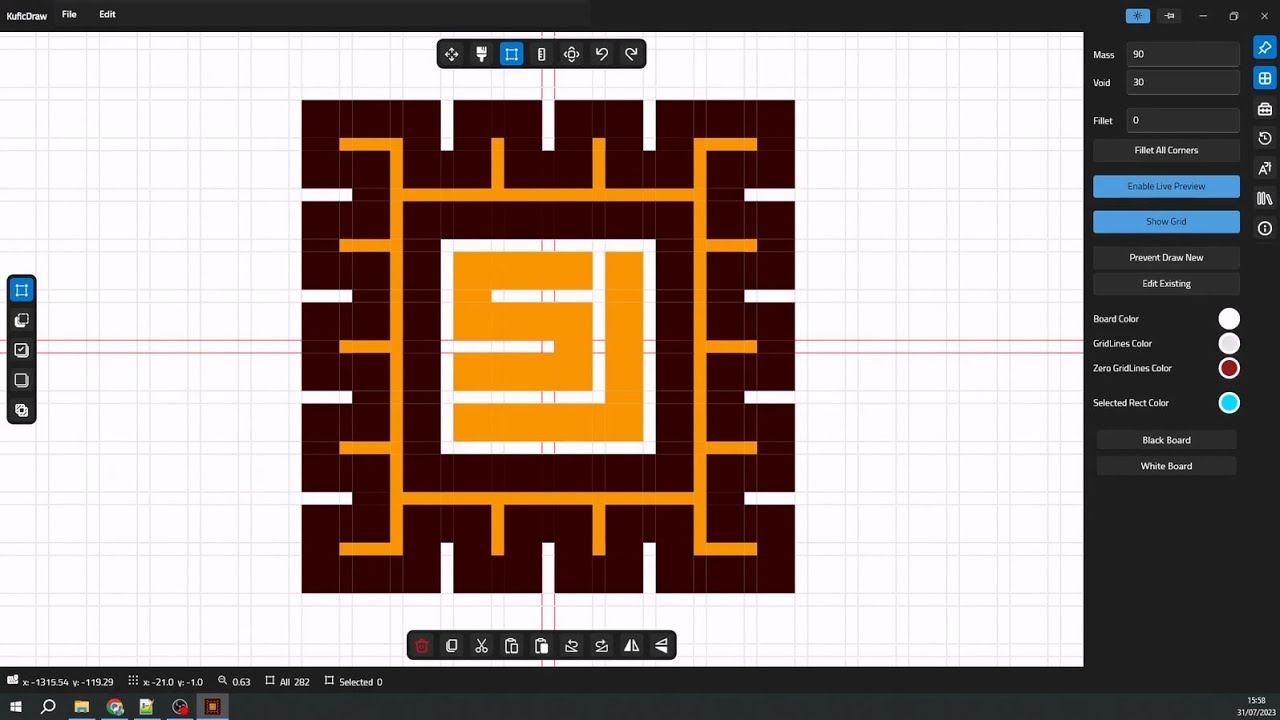Click Fillet All Corners button

[1166, 150]
